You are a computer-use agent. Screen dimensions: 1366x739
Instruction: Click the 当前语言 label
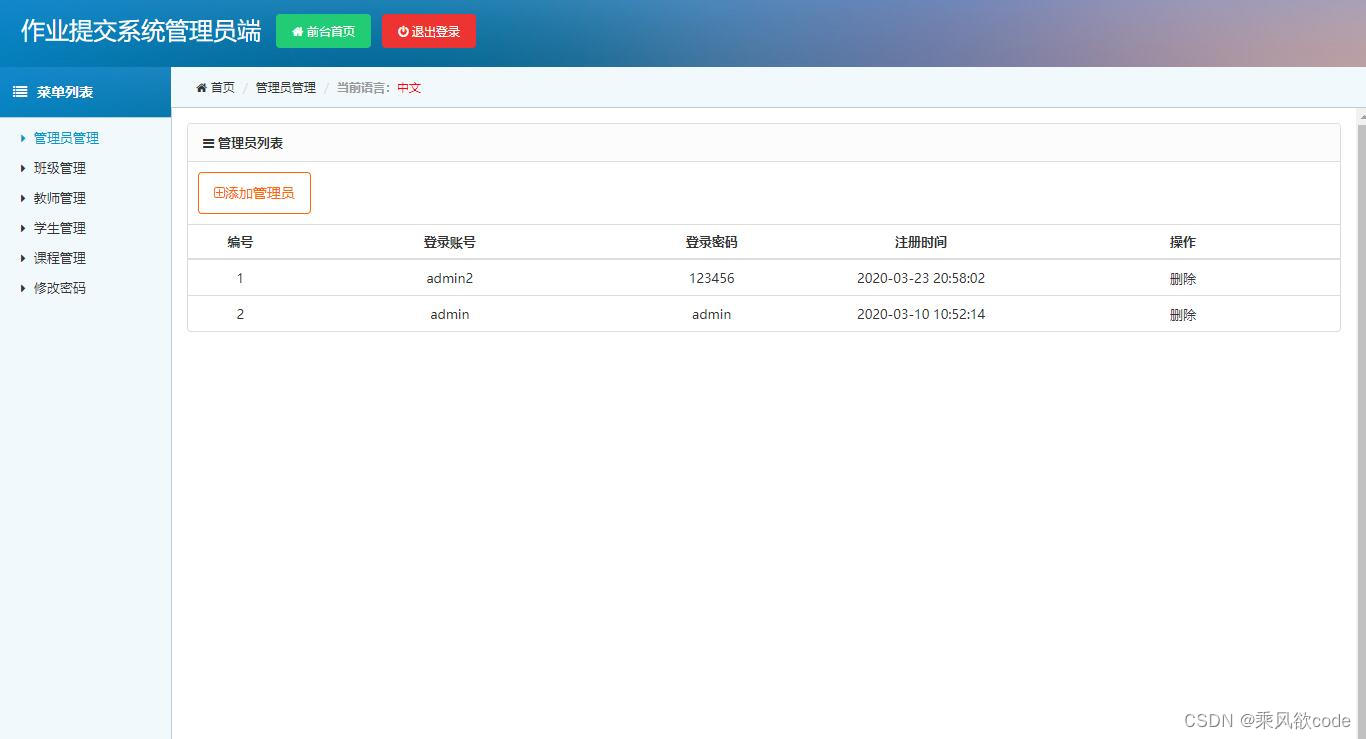364,88
